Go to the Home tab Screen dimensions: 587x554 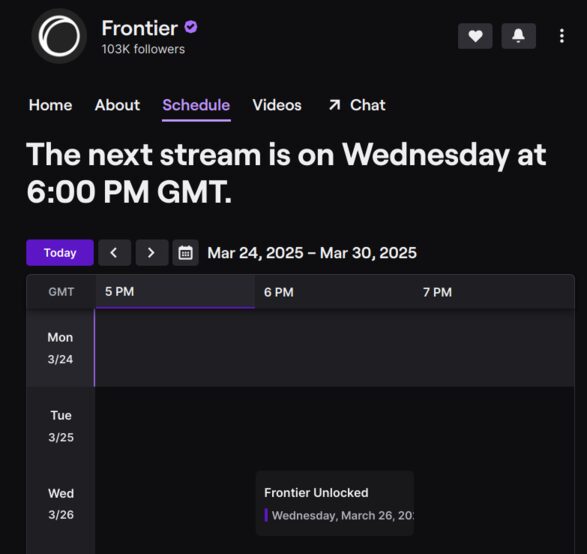click(x=51, y=105)
